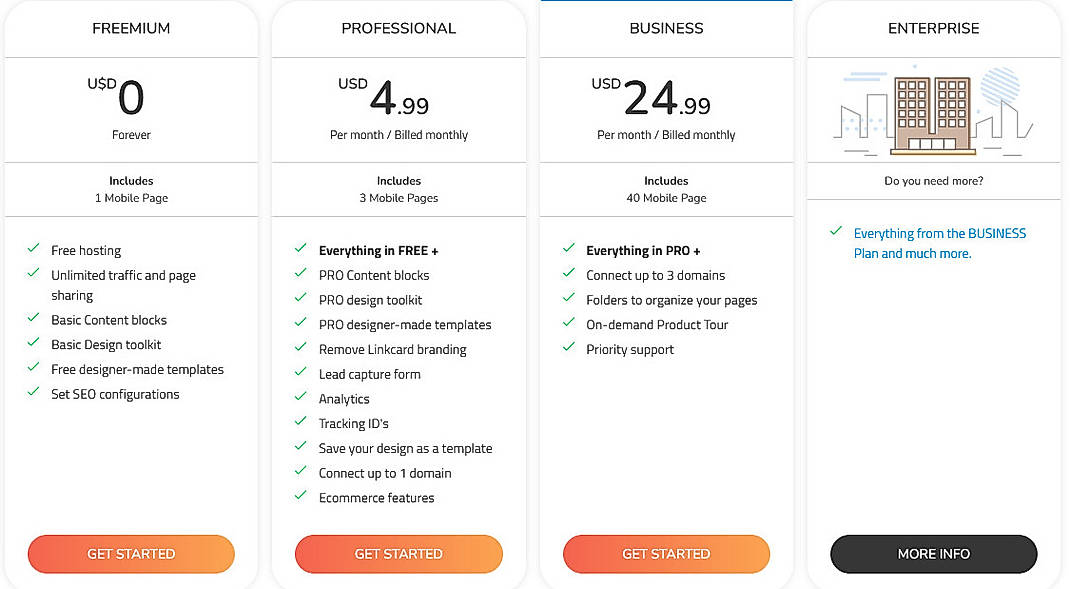Click the checkmark next to Connect up to 3 domains
This screenshot has width=1070, height=589.
coord(568,275)
